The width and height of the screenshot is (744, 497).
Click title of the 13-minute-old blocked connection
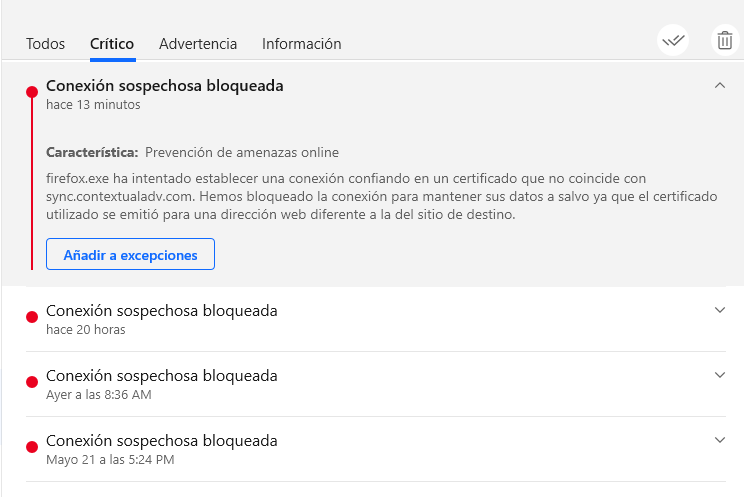(x=164, y=86)
